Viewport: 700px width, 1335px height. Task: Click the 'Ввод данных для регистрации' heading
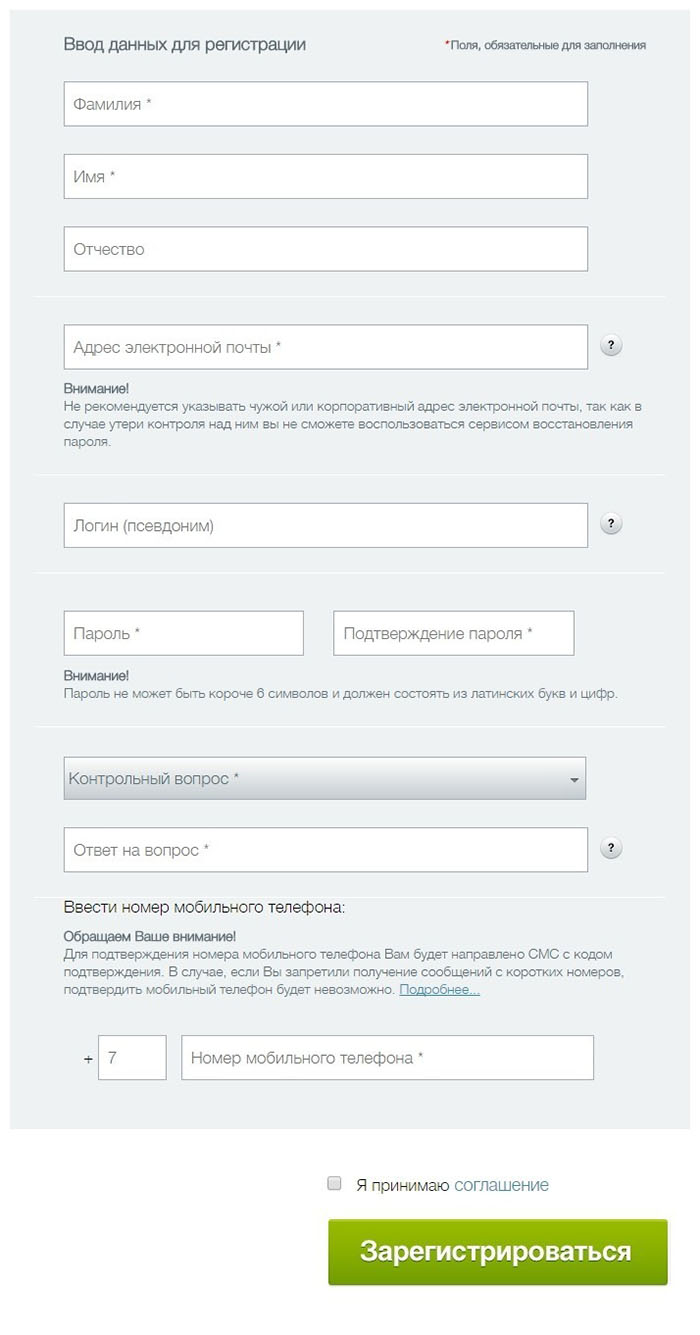(185, 44)
